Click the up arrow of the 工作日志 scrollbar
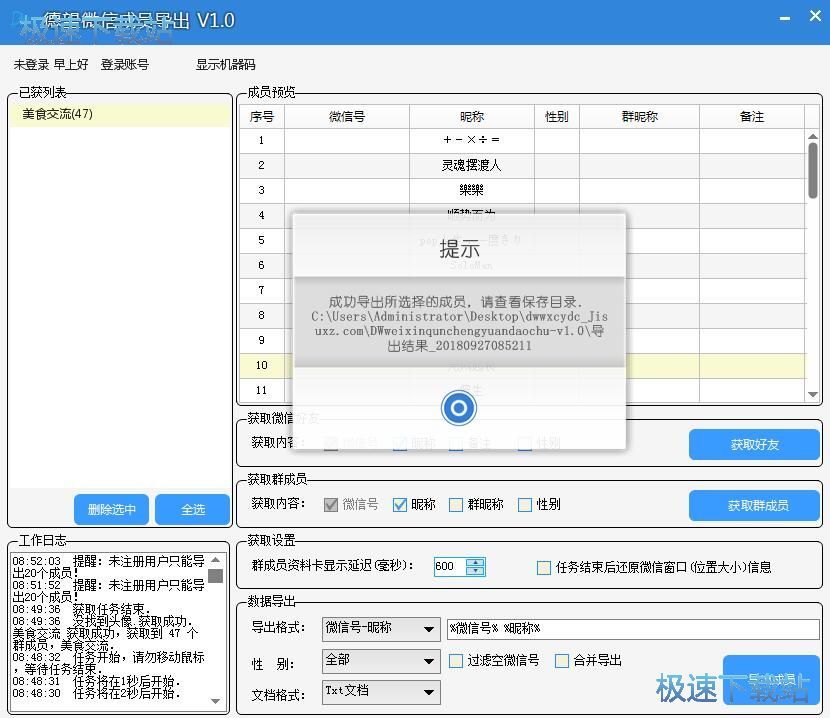 215,559
